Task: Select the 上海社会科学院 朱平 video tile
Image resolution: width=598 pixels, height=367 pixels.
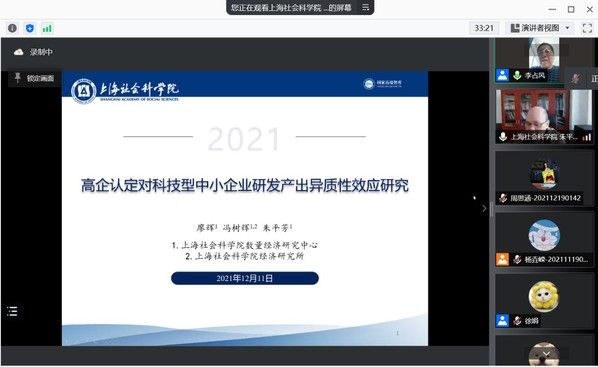Action: pos(544,116)
